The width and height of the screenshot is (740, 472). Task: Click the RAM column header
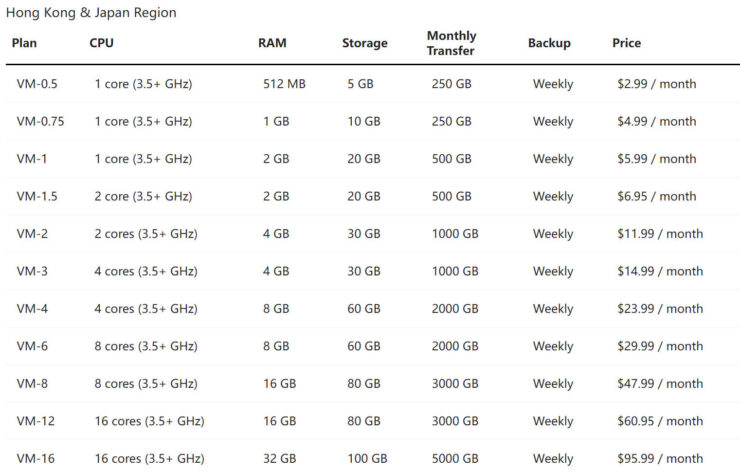[x=272, y=43]
